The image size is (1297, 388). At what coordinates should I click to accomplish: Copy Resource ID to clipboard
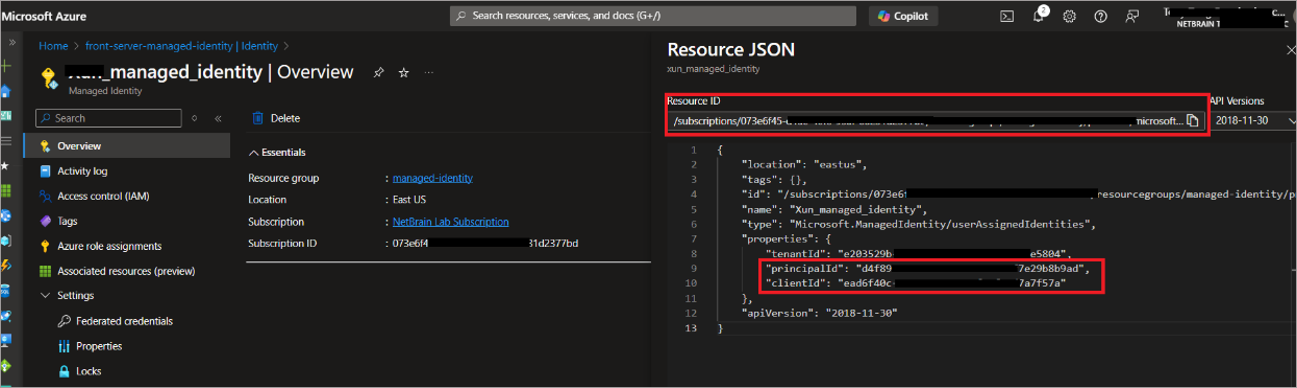click(1192, 121)
